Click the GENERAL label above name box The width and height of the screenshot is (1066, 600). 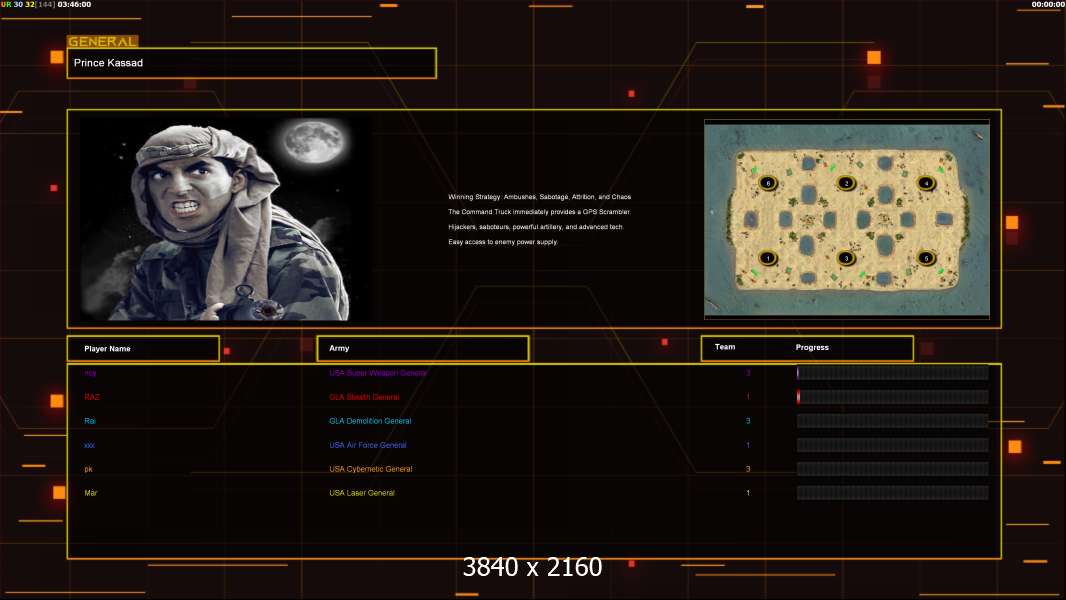click(x=103, y=41)
